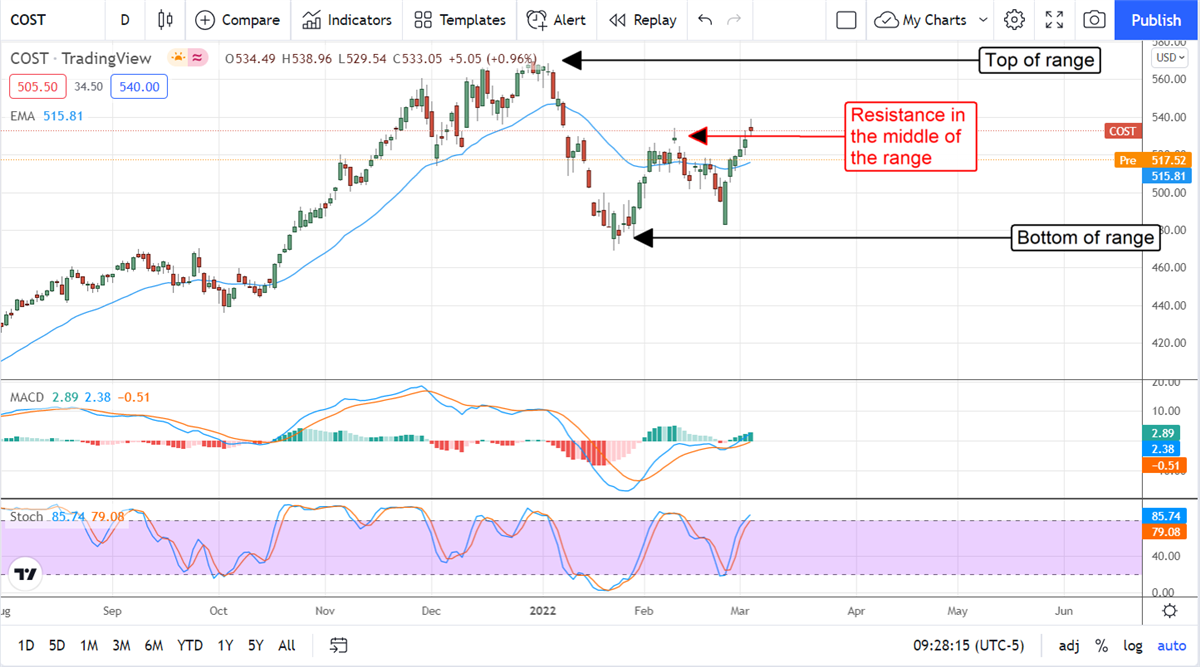Screen dimensions: 1200x667
Task: Toggle the adj price adjustment
Action: click(x=1069, y=645)
